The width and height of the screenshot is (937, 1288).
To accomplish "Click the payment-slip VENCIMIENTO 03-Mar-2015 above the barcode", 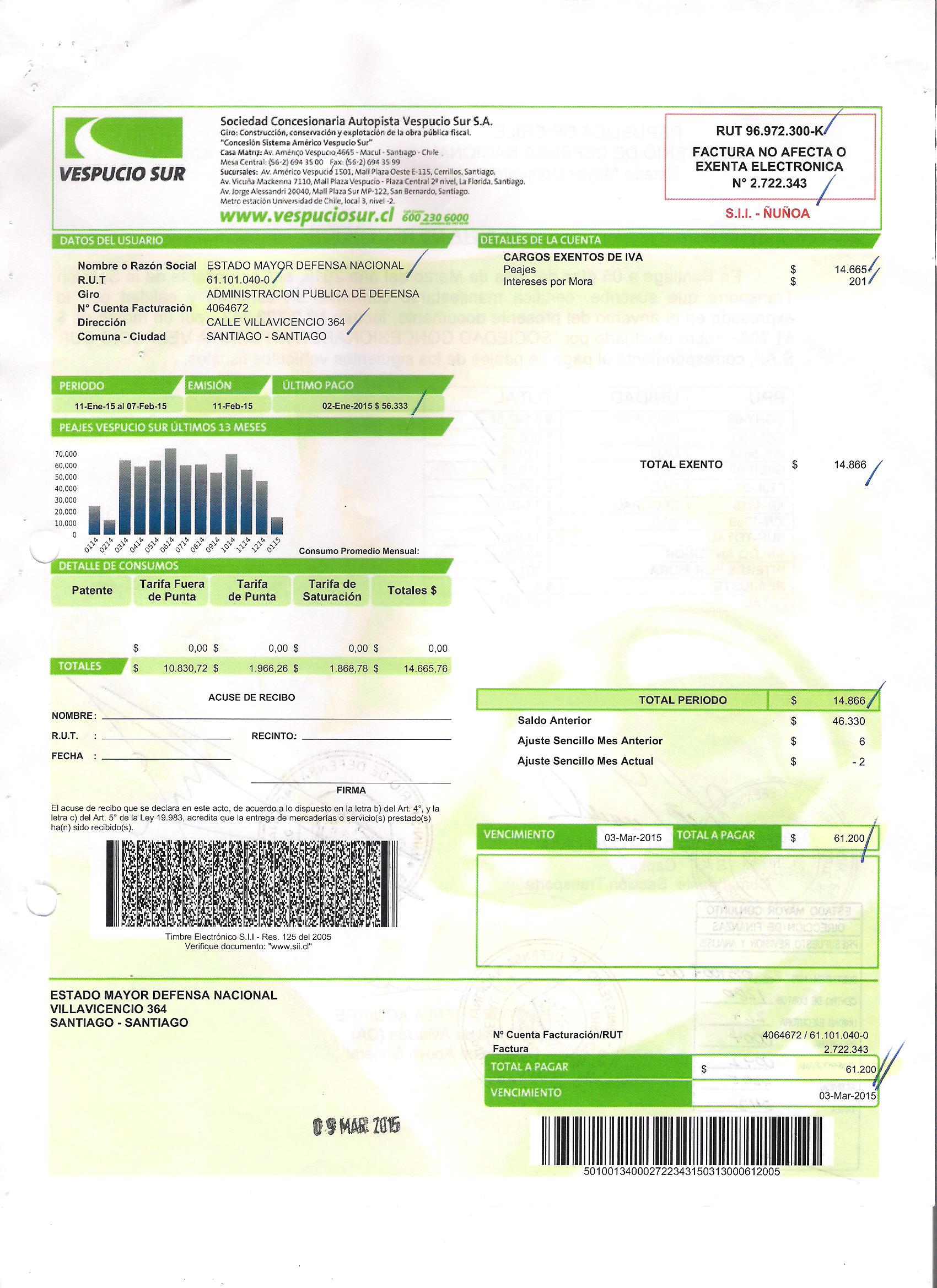I will tap(848, 1096).
